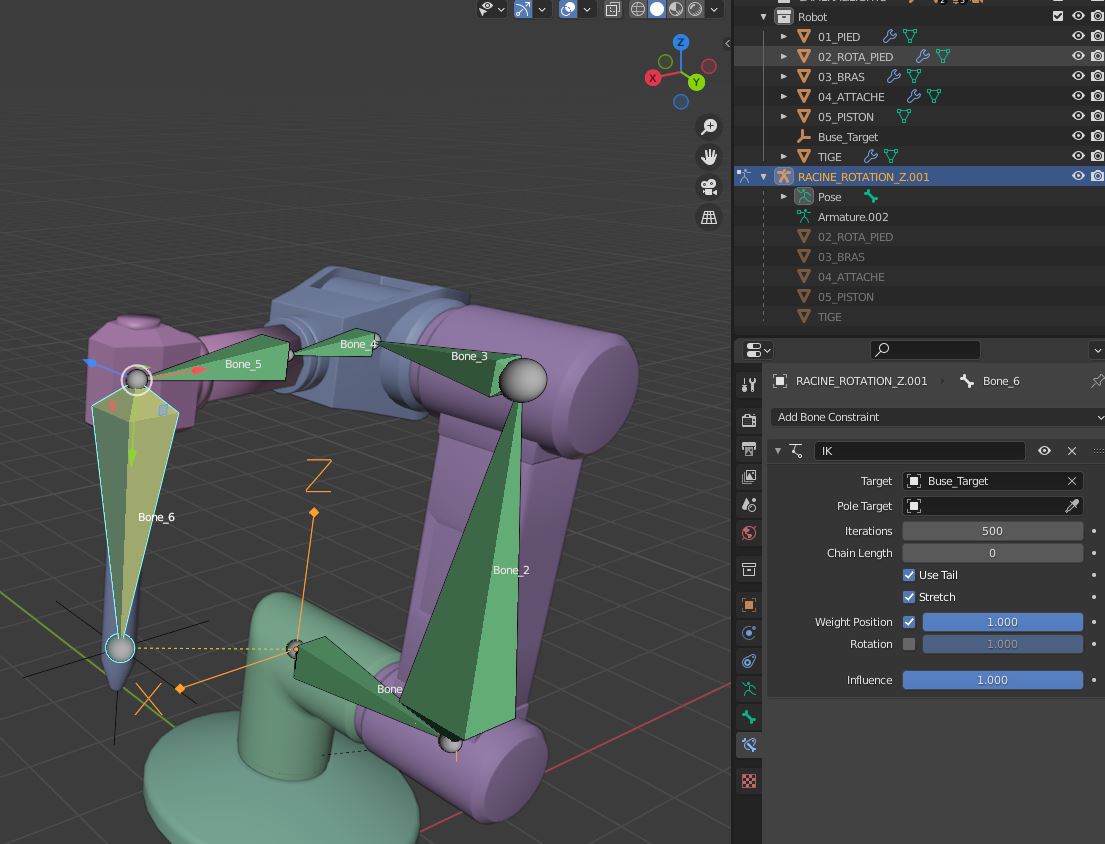Image resolution: width=1105 pixels, height=844 pixels.
Task: Switch perspective/orthographic with the grid icon
Action: 709,217
